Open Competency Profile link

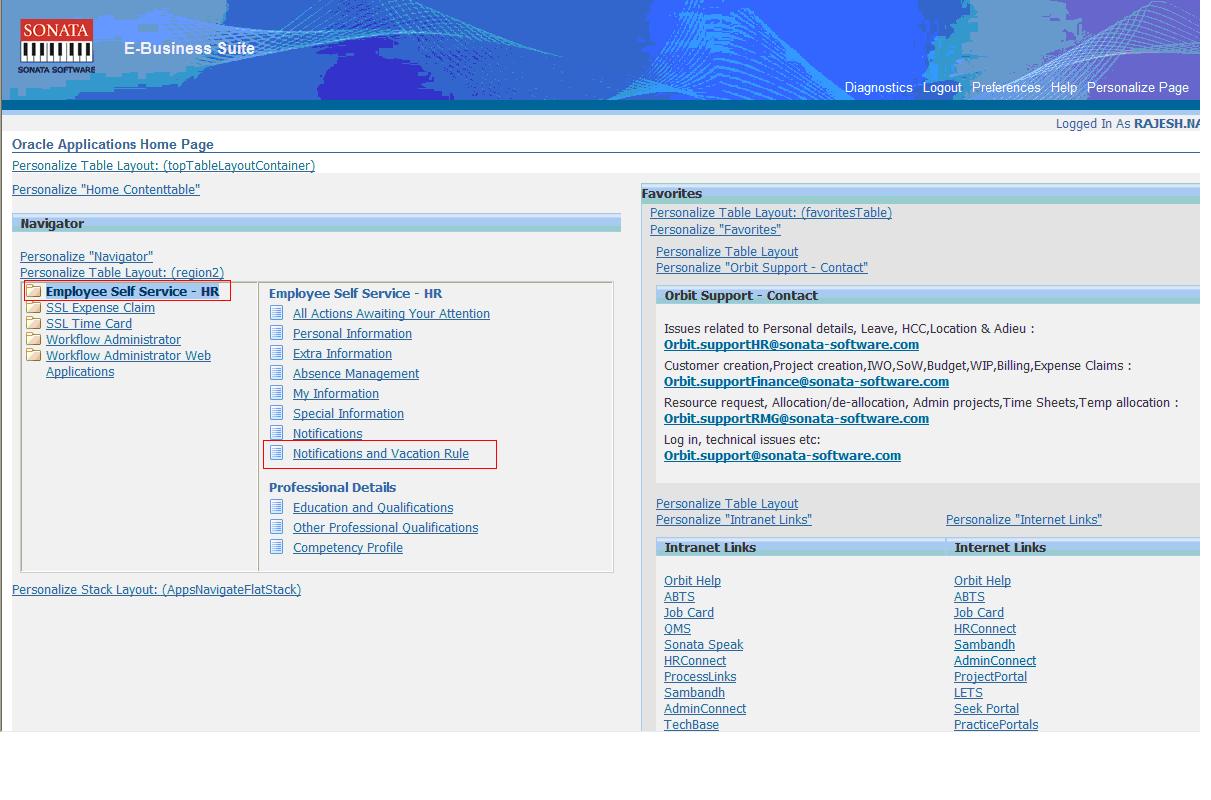point(348,548)
